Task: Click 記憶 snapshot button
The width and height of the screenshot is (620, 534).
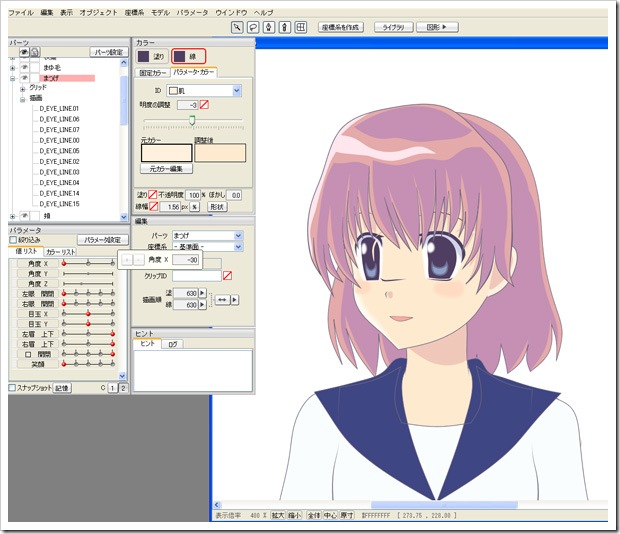Action: [x=62, y=388]
